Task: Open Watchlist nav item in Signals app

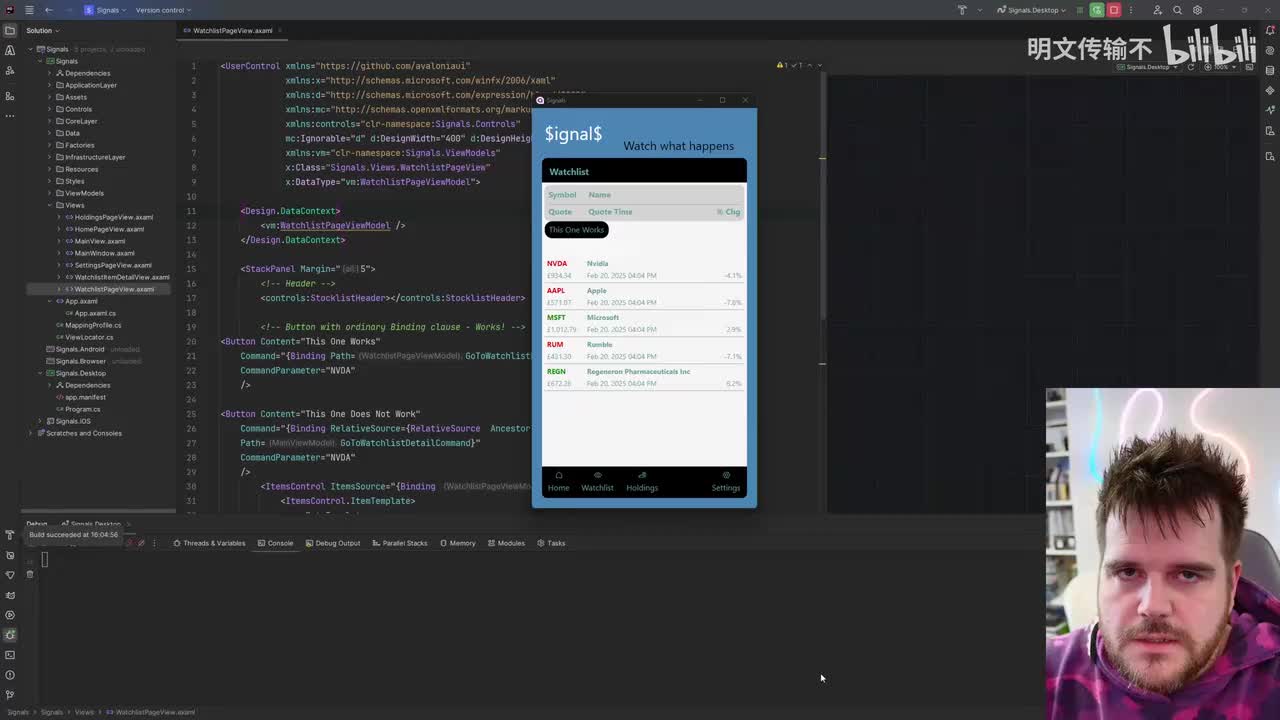Action: coord(597,481)
